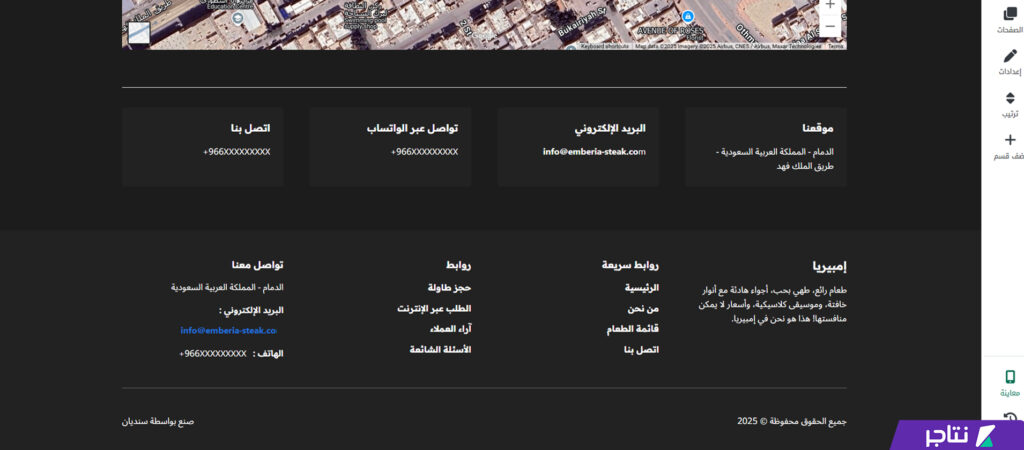Select the اتصل بنا card phone number
This screenshot has height=450, width=1024.
(x=236, y=152)
